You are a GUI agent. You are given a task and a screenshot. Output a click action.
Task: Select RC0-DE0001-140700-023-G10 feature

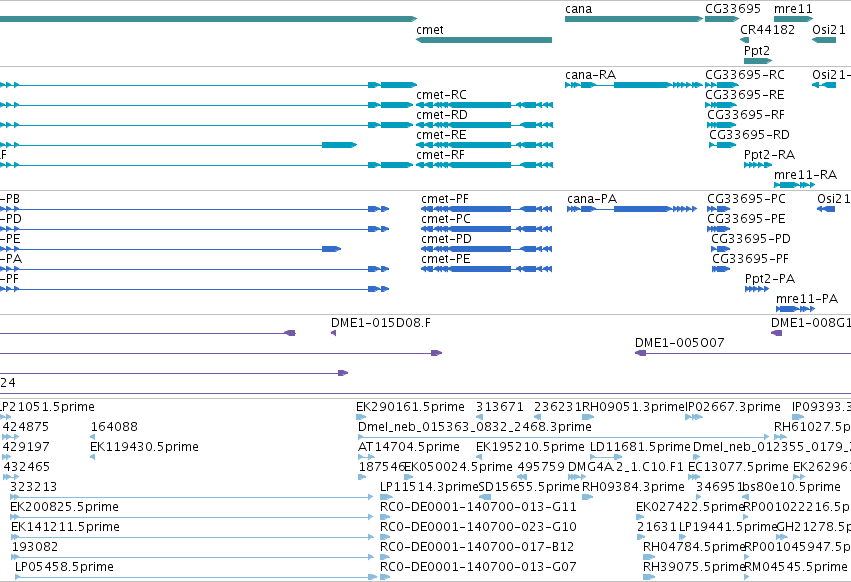(385, 537)
